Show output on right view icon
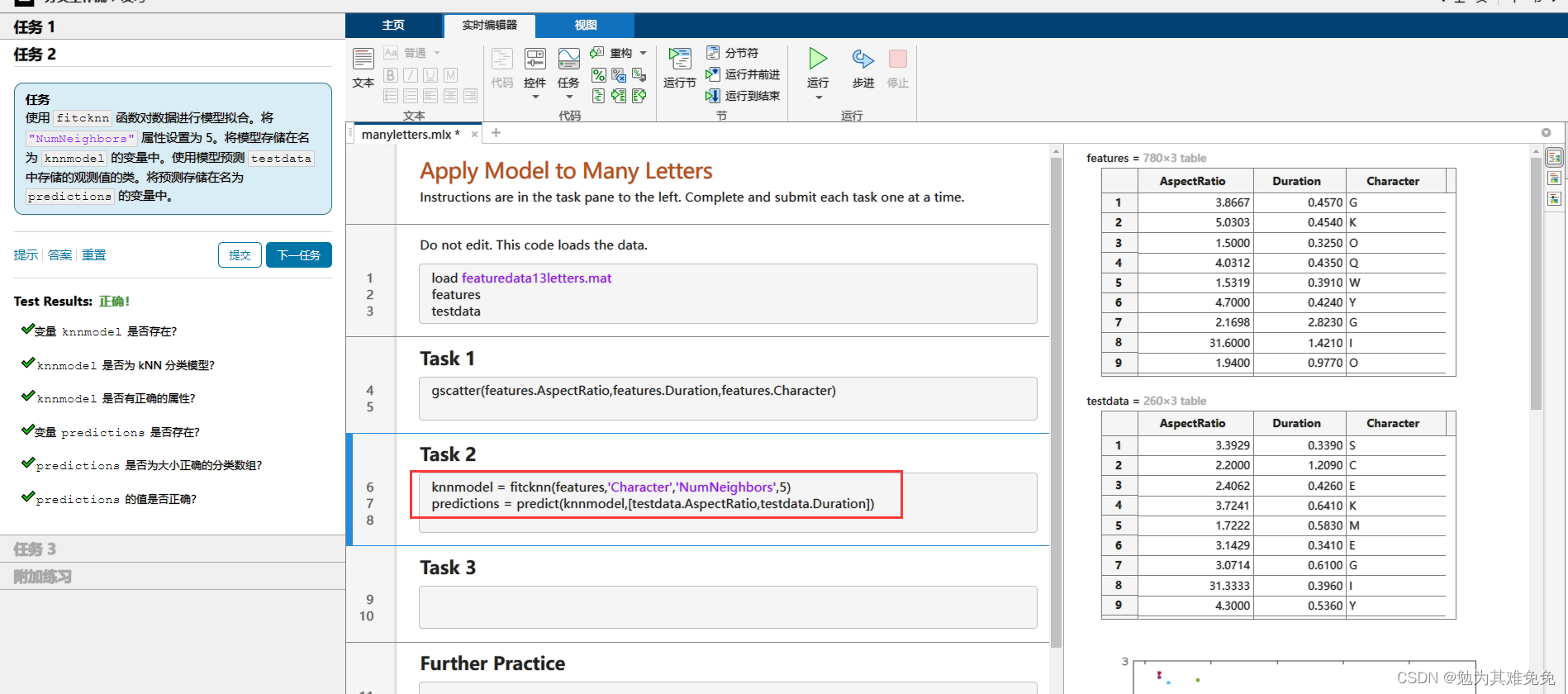 (x=1554, y=157)
